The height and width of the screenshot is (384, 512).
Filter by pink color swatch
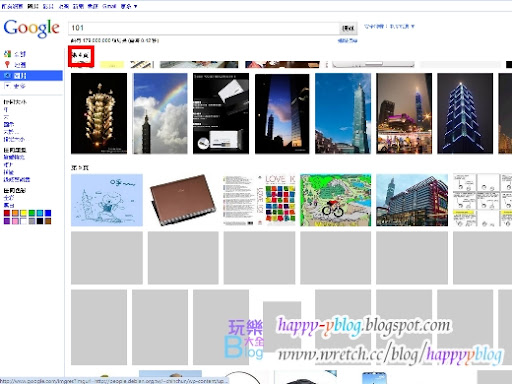pyautogui.click(x=15, y=221)
